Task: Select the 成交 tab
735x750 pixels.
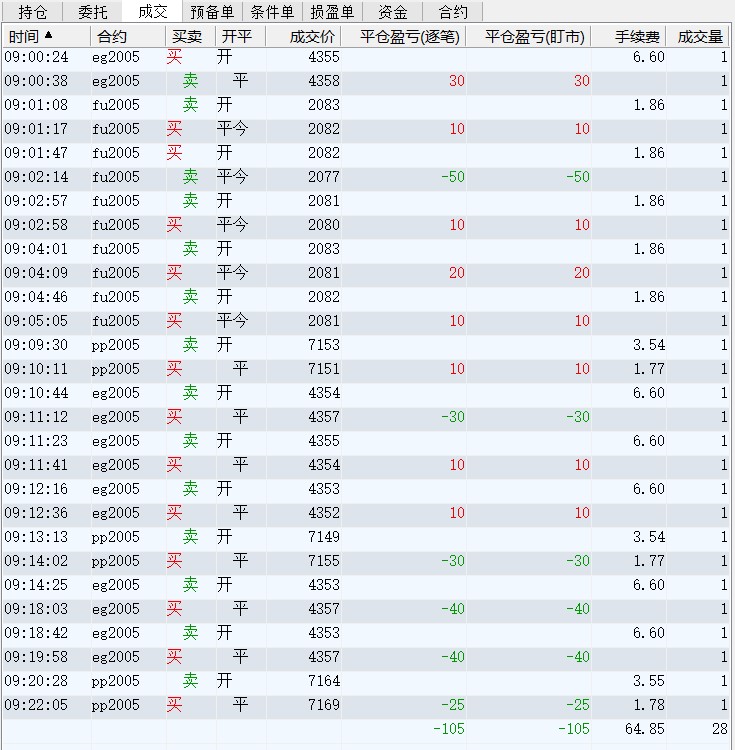Action: coord(152,11)
